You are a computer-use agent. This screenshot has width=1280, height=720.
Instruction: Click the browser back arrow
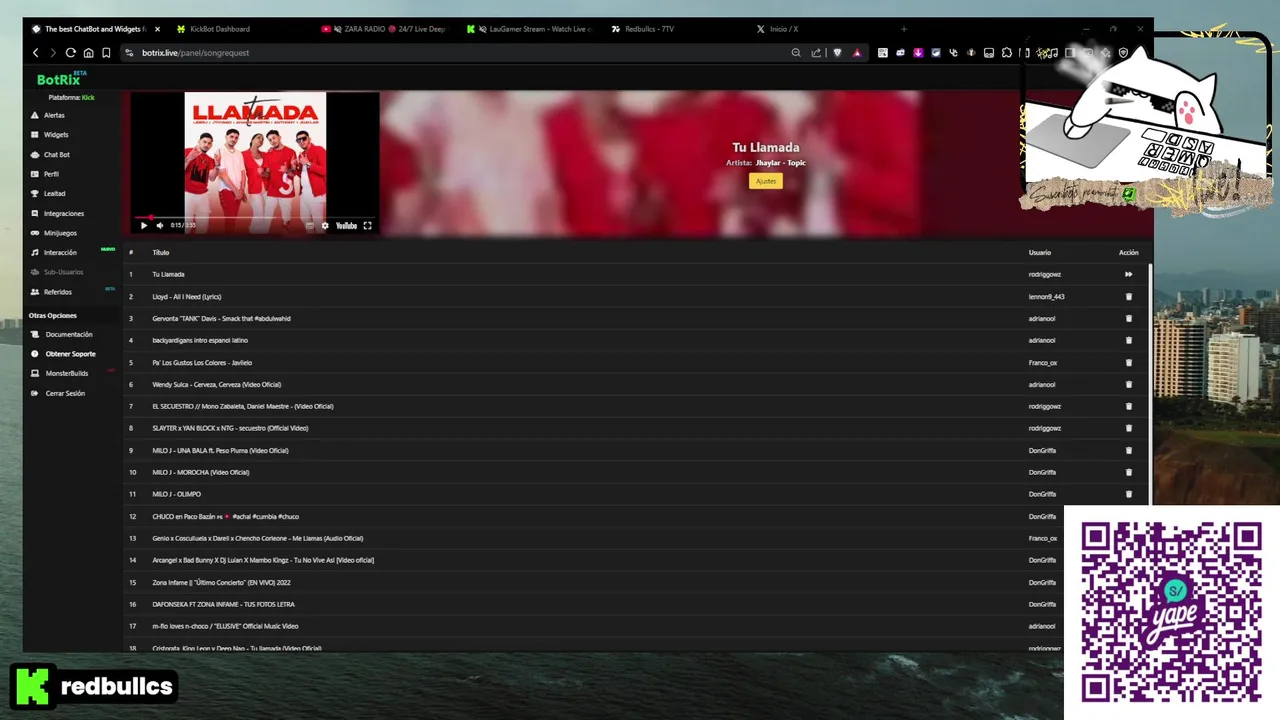pos(36,53)
